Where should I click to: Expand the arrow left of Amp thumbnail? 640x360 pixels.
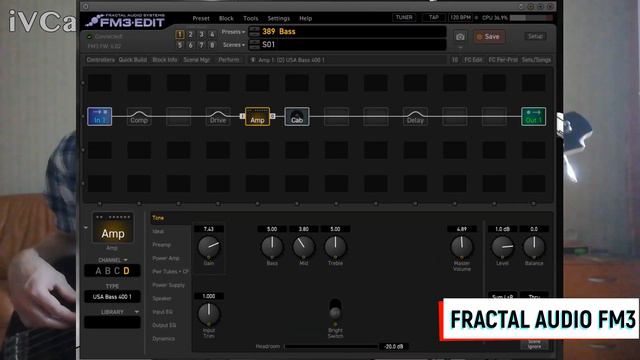pyautogui.click(x=86, y=228)
